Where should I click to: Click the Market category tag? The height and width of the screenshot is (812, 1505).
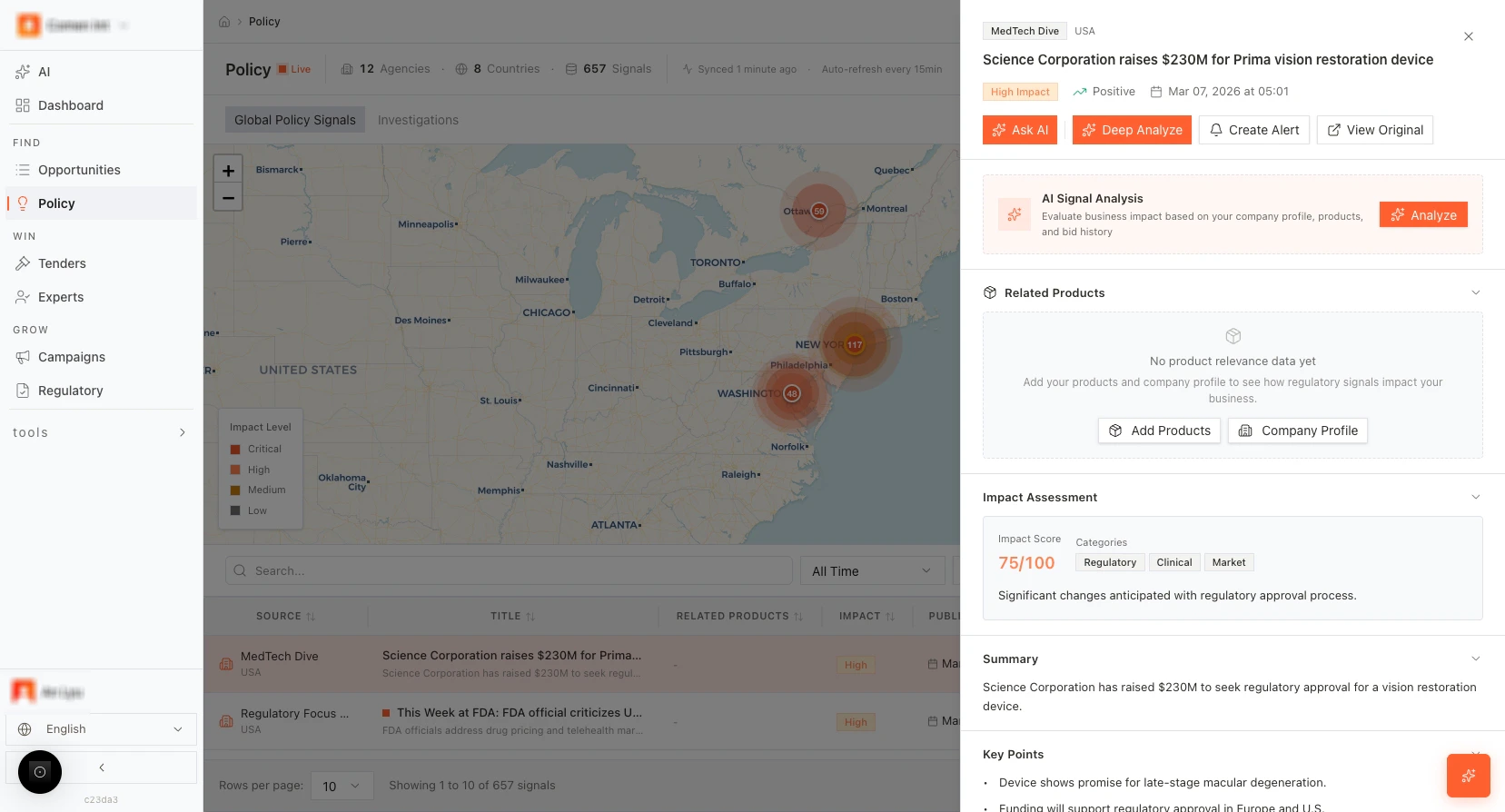pyautogui.click(x=1229, y=562)
